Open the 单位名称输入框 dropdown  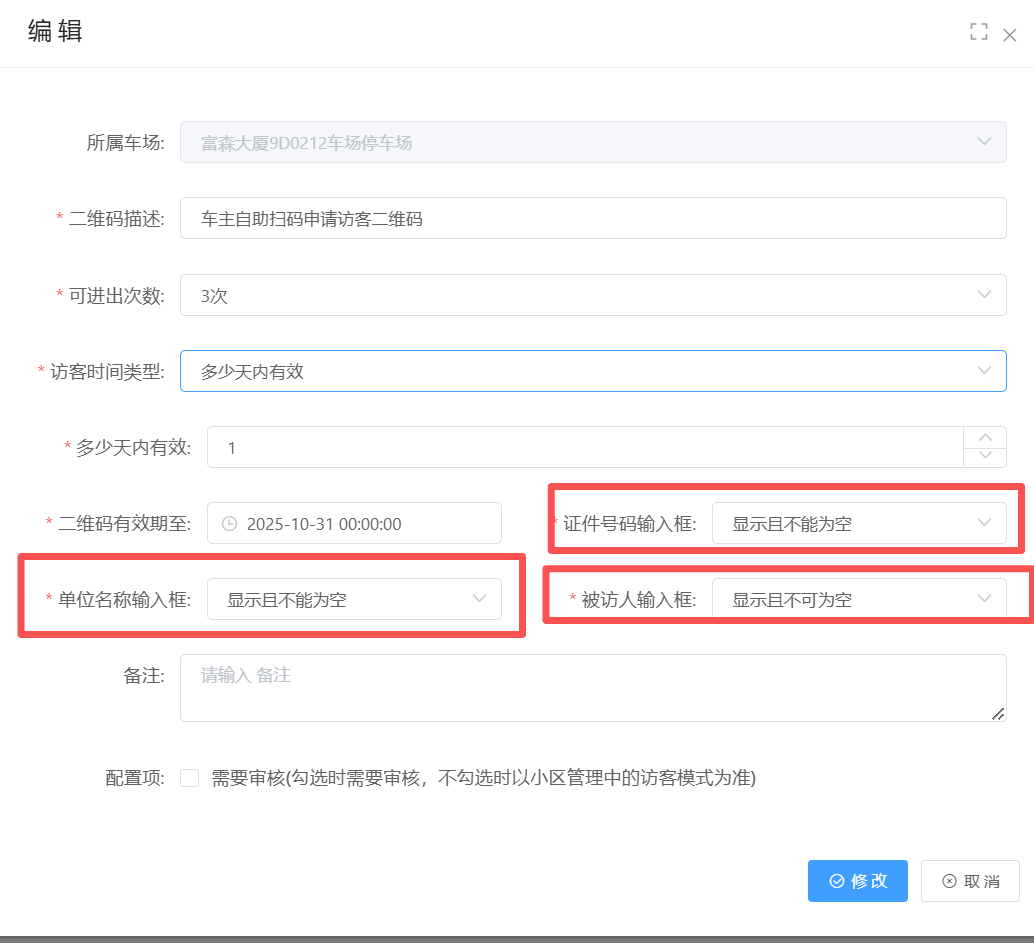point(354,599)
